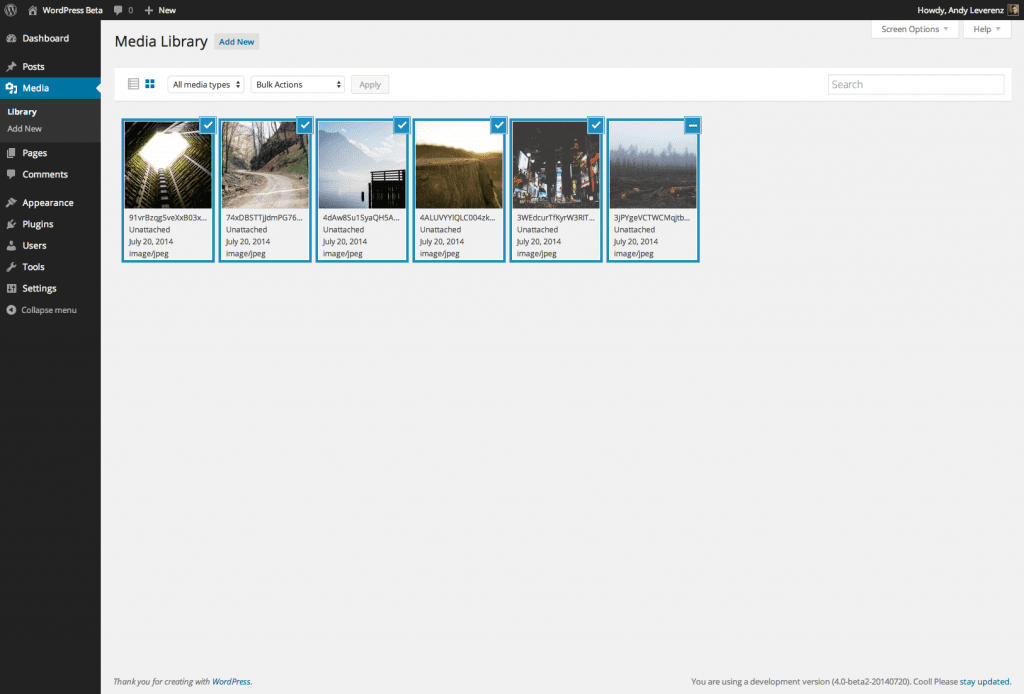
Task: Uncheck the 4ALUVYYIQLC004zk image selection
Action: click(498, 125)
